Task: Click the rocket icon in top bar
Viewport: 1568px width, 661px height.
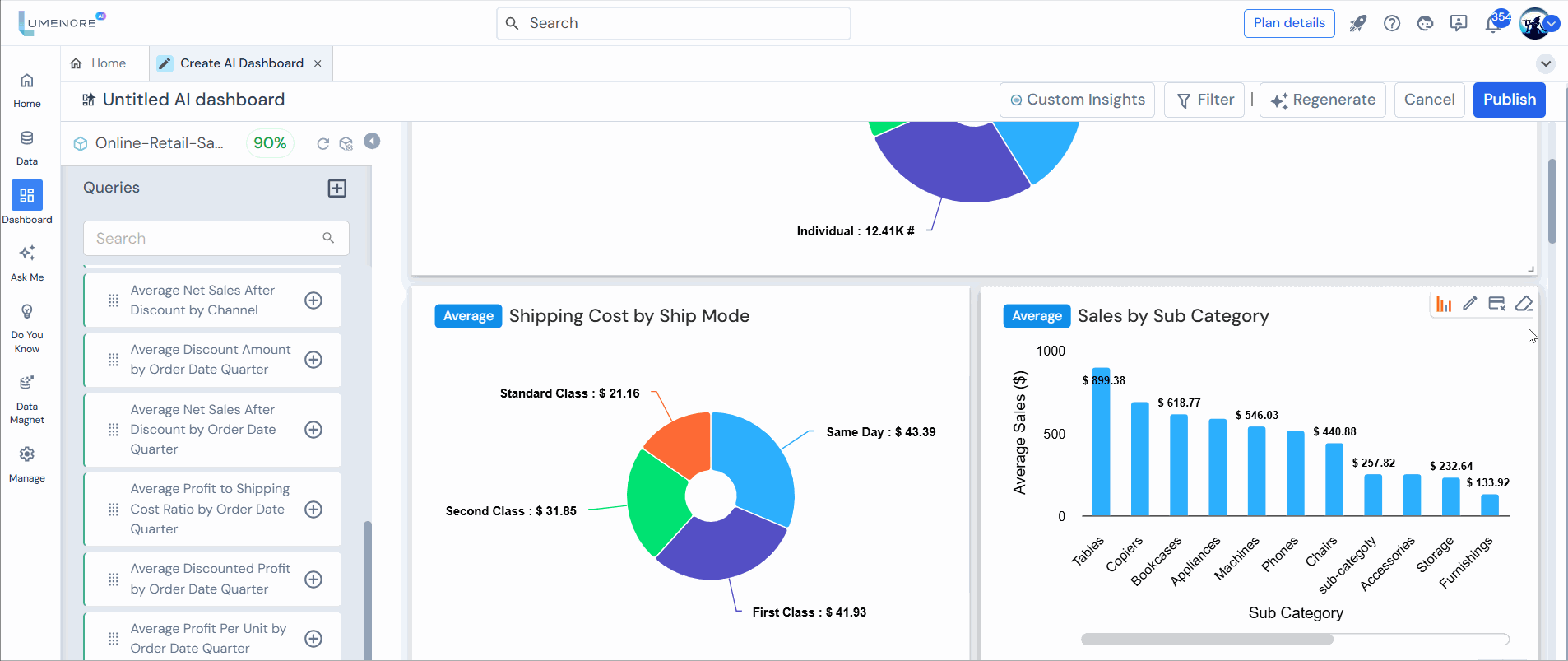Action: tap(1358, 24)
